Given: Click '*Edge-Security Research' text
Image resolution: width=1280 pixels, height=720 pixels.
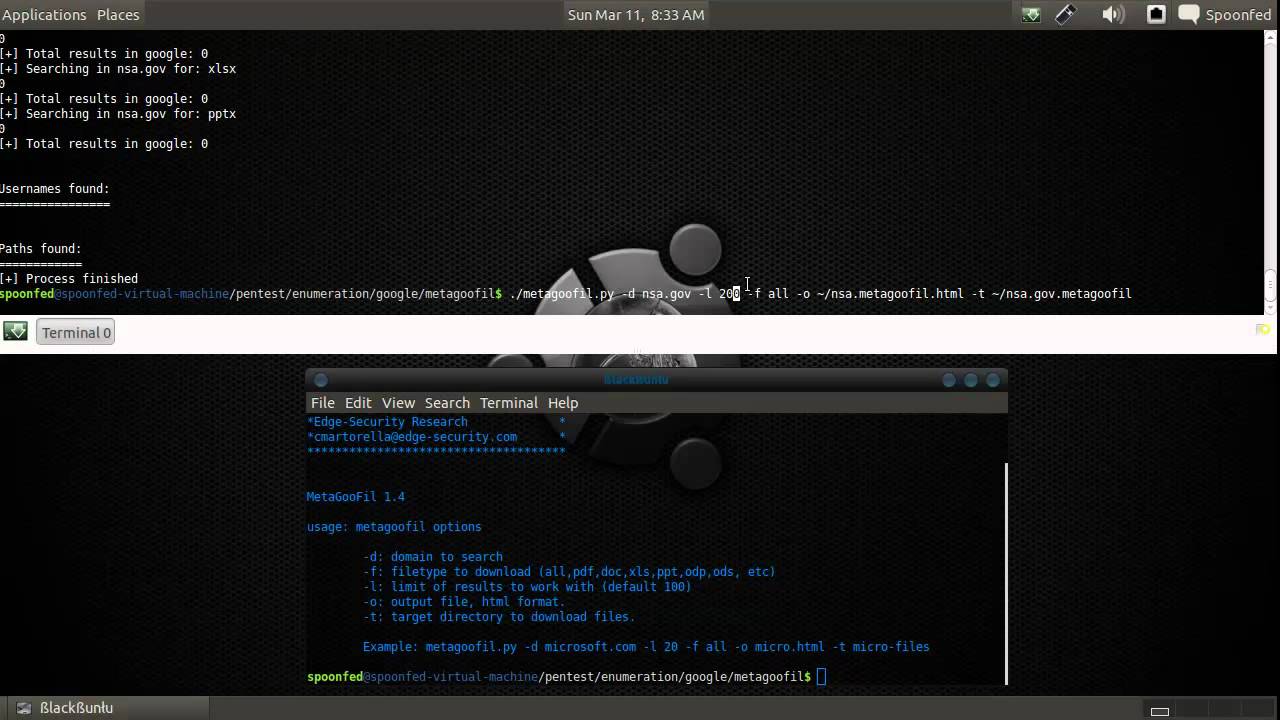Looking at the screenshot, I should pos(387,422).
